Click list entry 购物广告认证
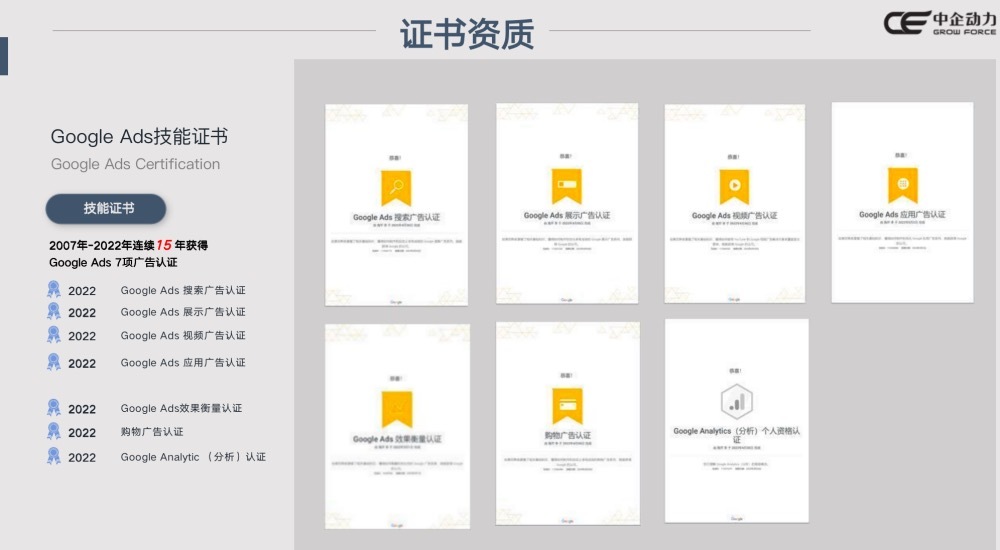This screenshot has height=550, width=1000. [x=152, y=432]
